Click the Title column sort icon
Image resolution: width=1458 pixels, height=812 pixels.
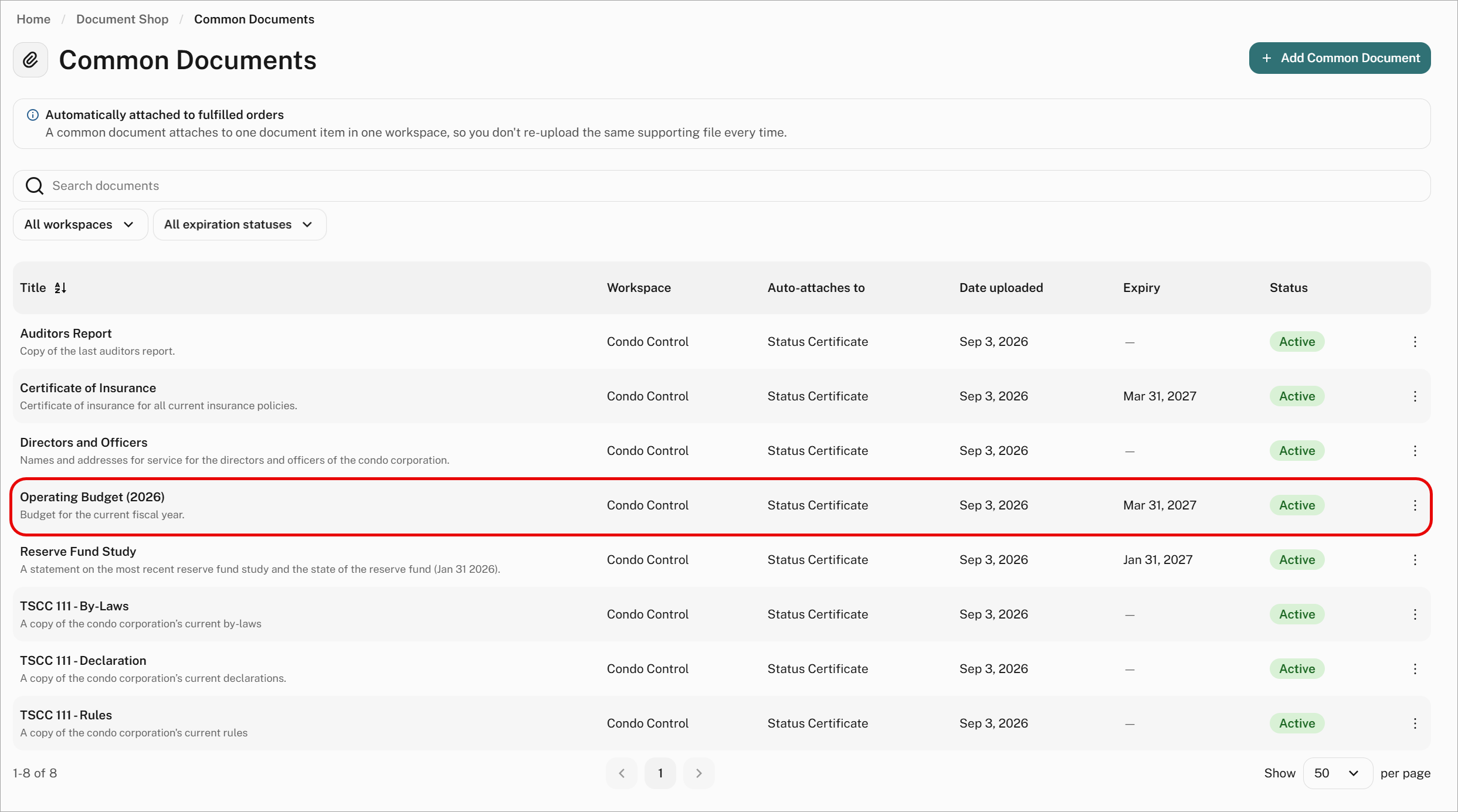coord(60,288)
